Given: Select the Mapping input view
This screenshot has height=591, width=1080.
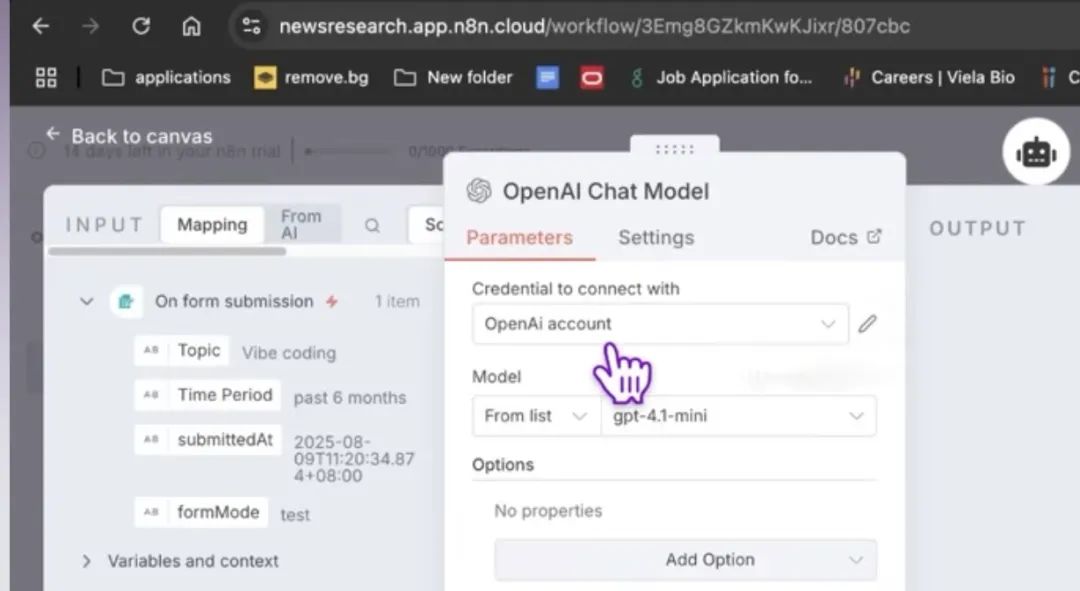Looking at the screenshot, I should click(x=212, y=225).
